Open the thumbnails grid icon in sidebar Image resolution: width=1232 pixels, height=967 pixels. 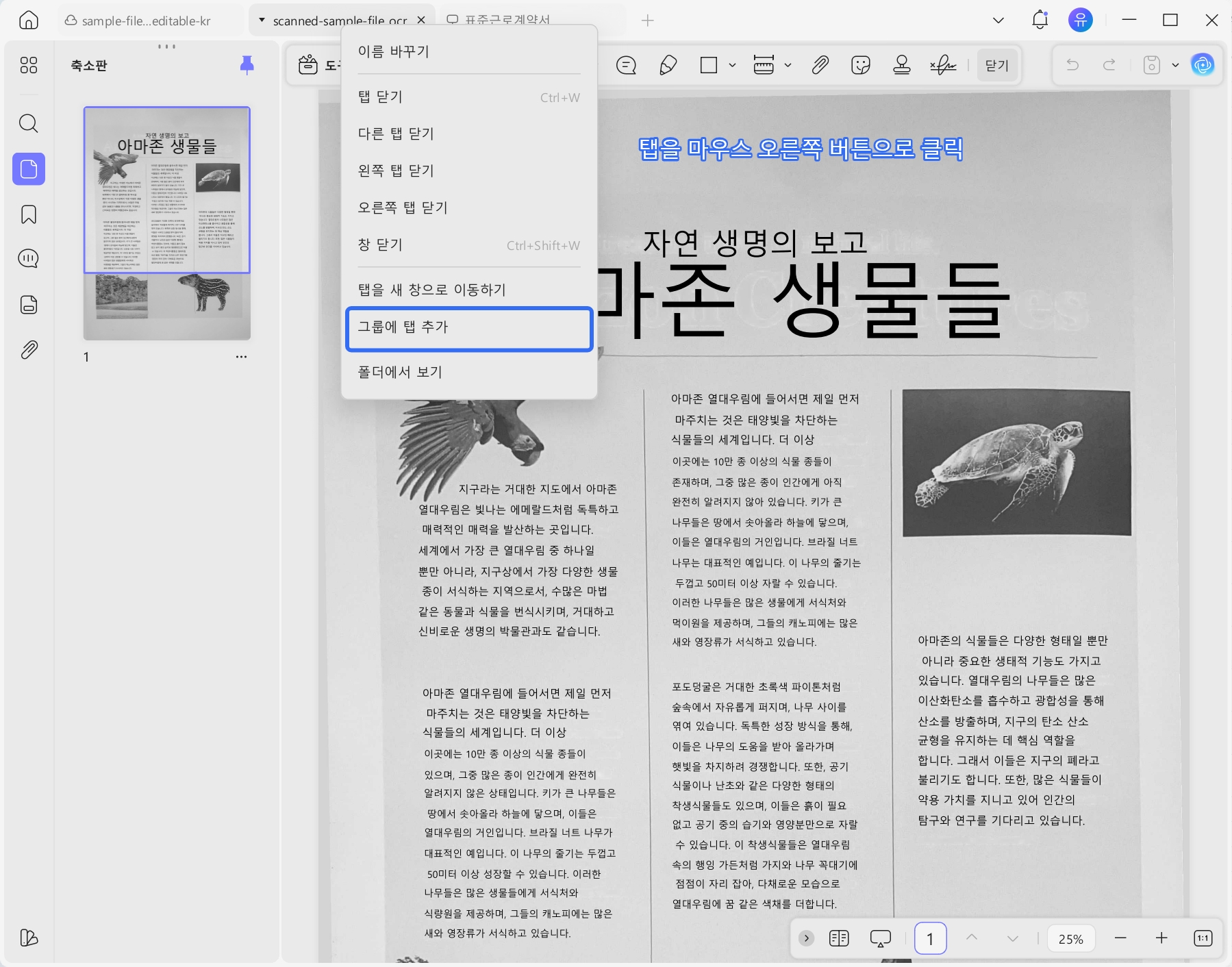tap(29, 65)
